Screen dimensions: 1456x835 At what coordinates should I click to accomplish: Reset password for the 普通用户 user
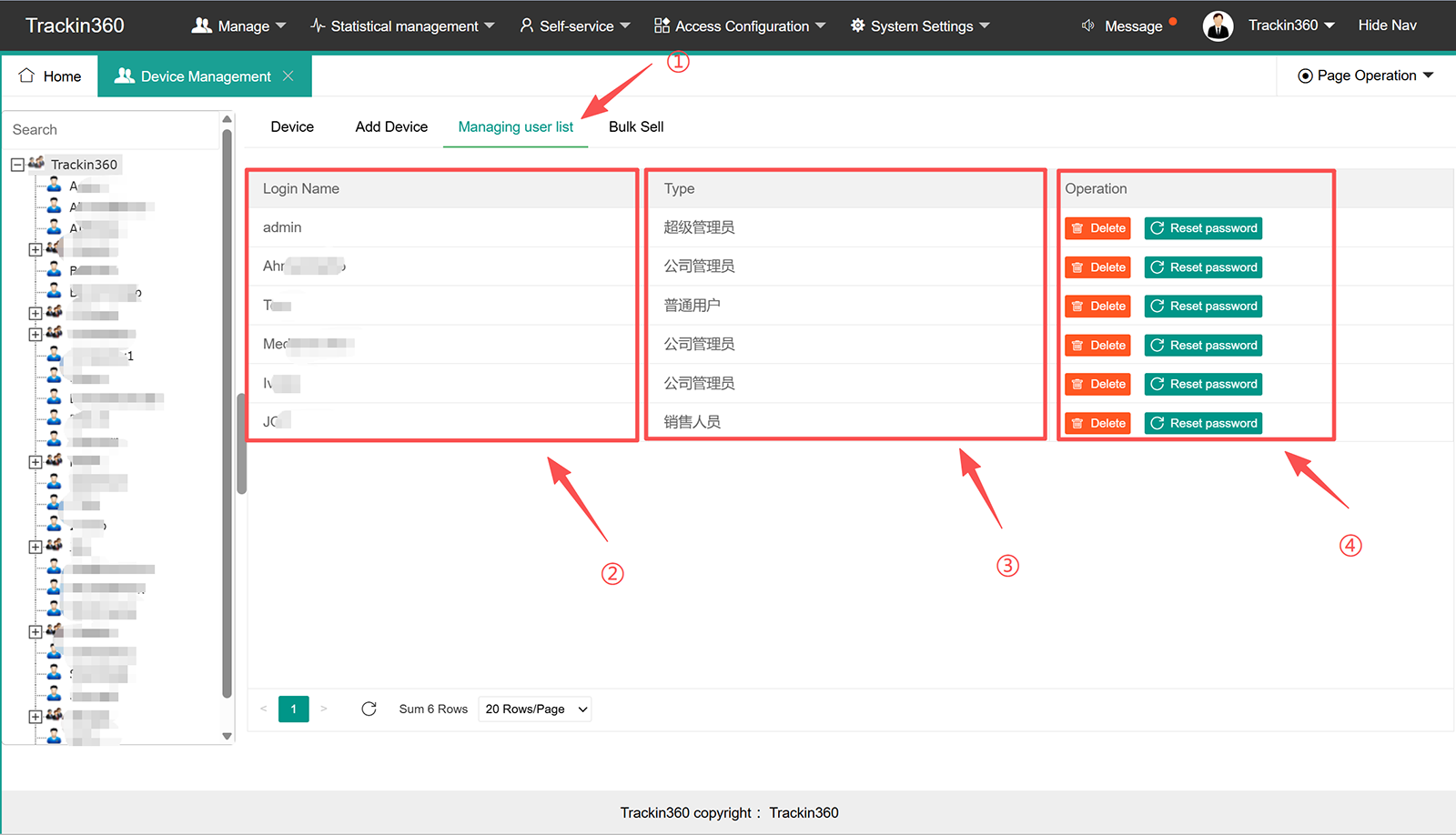pos(1203,307)
